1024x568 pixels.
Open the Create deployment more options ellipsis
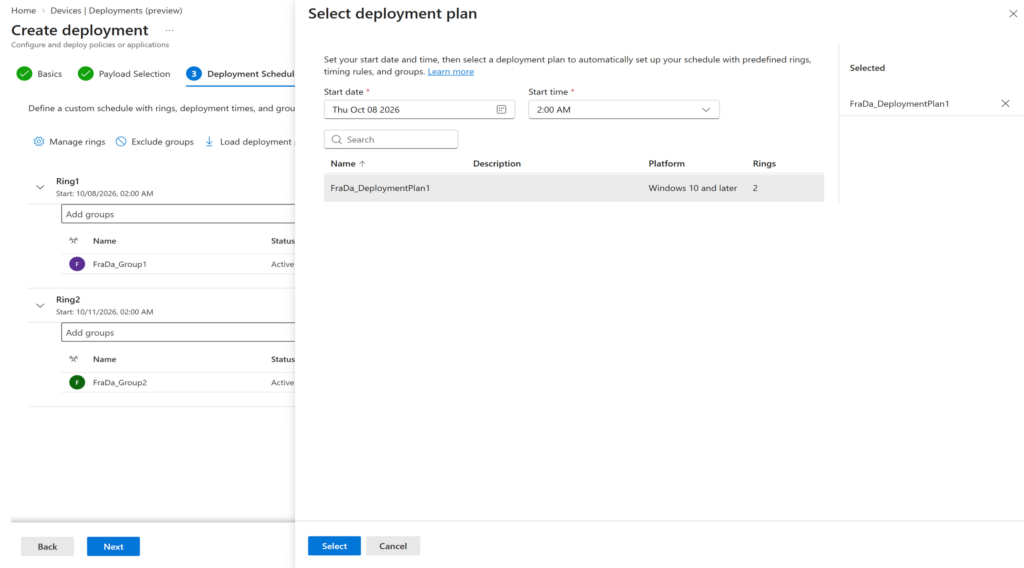tap(169, 31)
